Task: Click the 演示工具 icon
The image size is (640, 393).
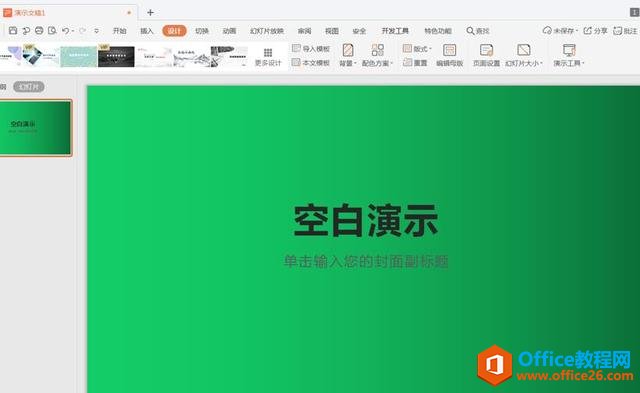Action: pyautogui.click(x=569, y=50)
